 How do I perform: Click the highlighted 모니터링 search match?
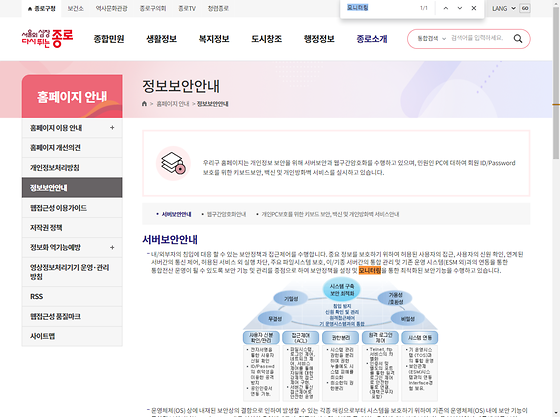[x=370, y=270]
